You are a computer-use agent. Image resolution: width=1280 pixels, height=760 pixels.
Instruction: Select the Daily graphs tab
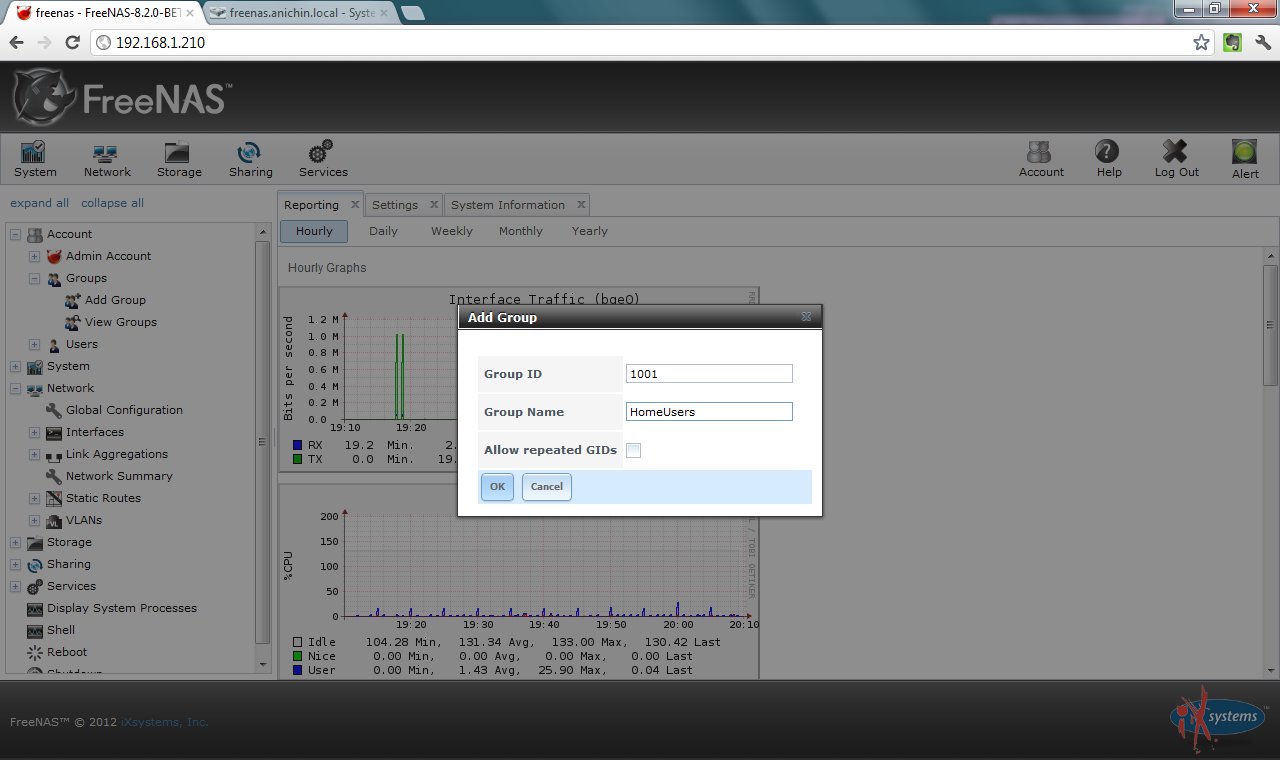[x=383, y=231]
